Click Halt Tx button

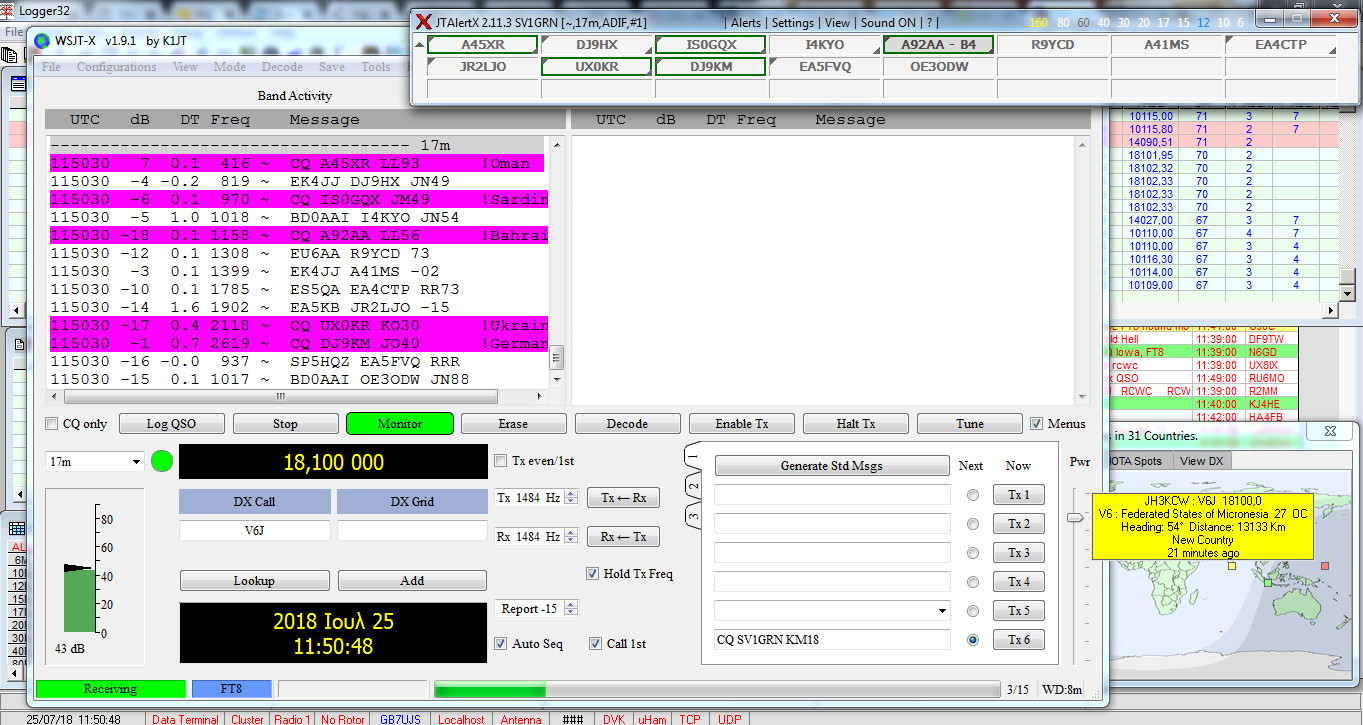point(855,424)
